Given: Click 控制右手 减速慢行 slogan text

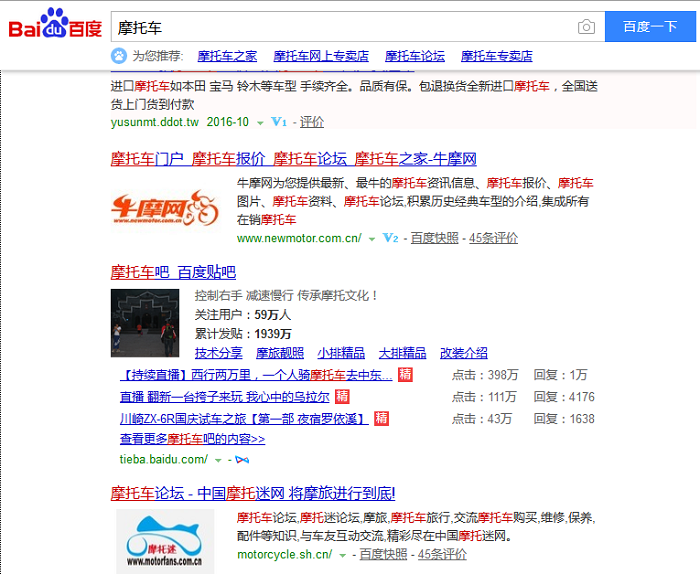Looking at the screenshot, I should [287, 295].
